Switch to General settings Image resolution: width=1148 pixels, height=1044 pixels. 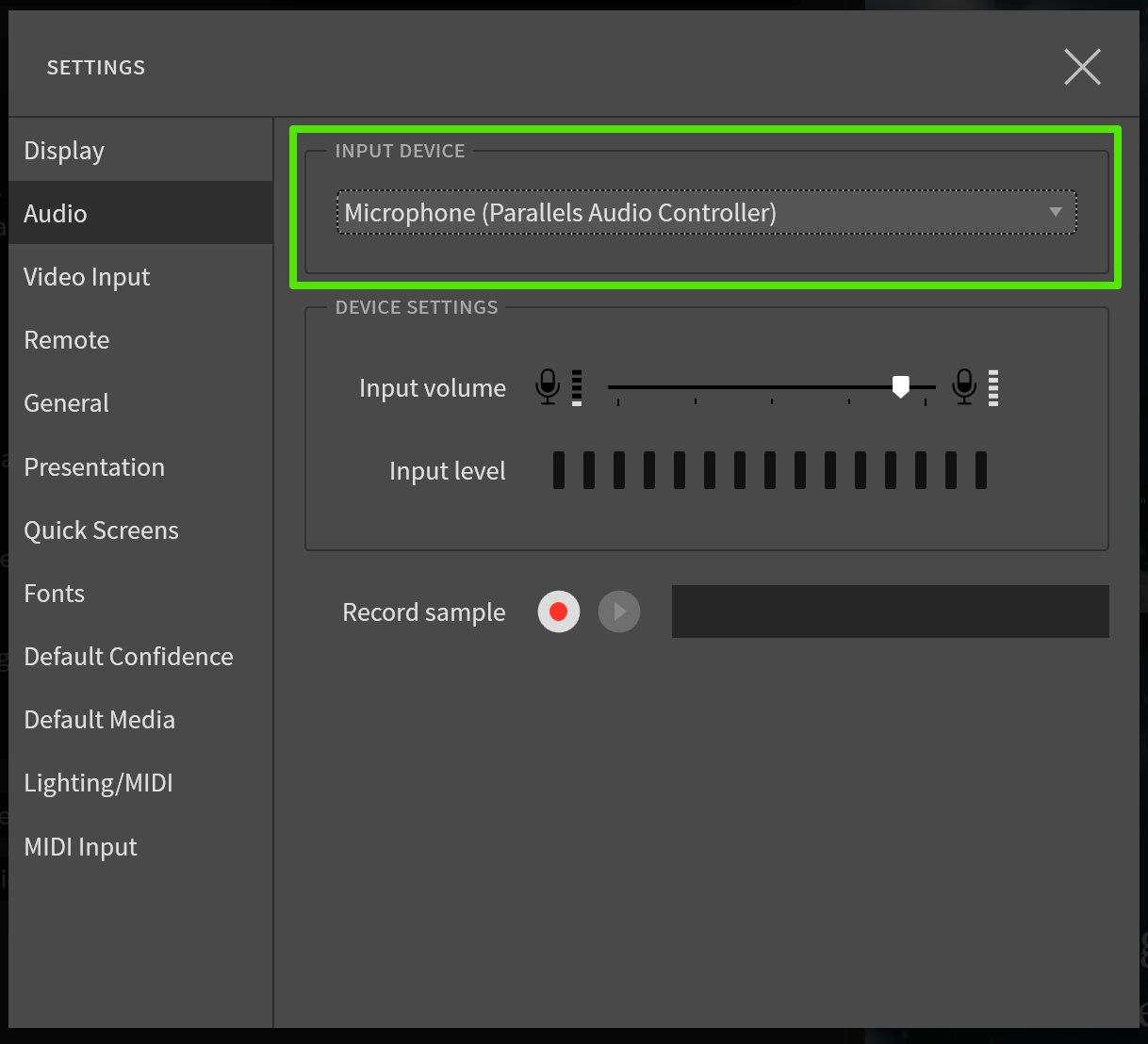point(140,402)
